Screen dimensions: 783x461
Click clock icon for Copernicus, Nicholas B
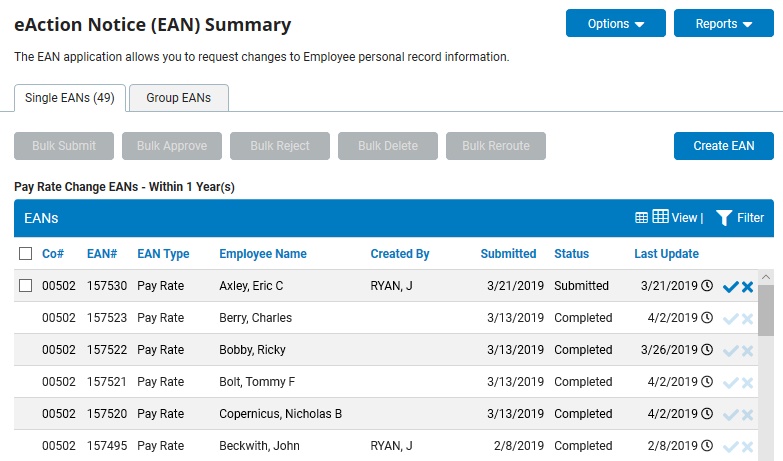707,414
